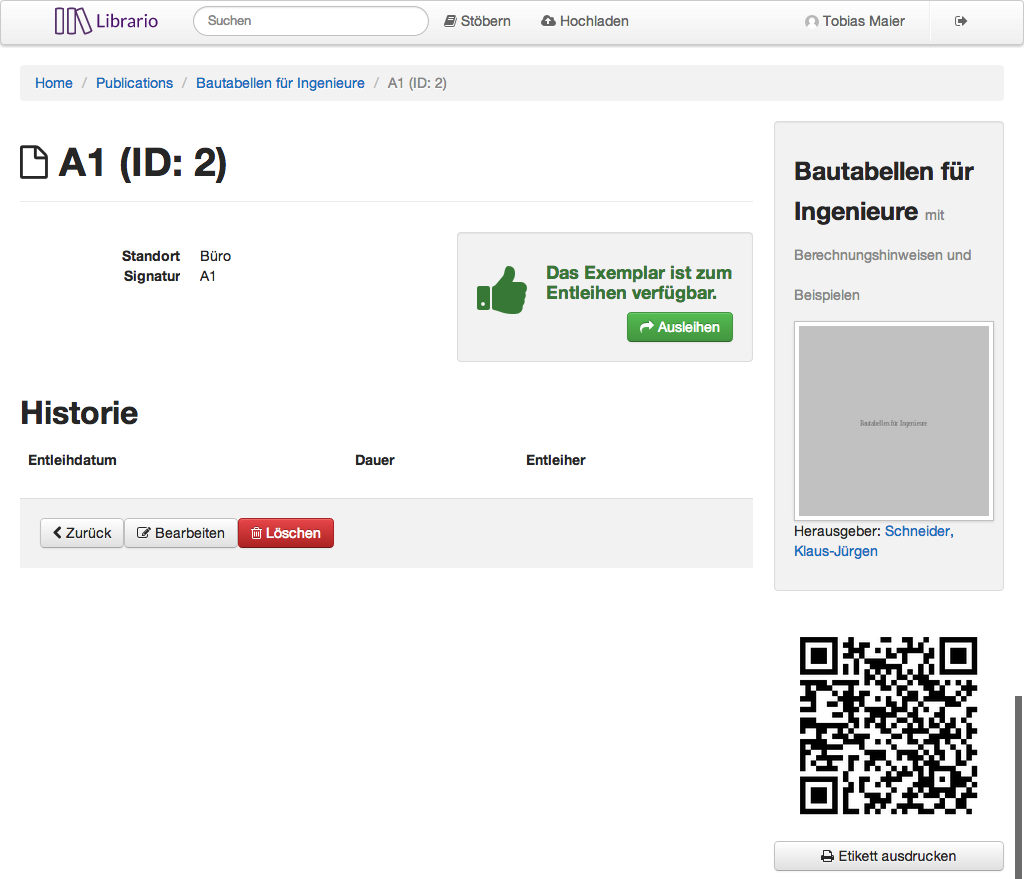Click the logout icon in navbar
The height and width of the screenshot is (879, 1024).
tap(961, 21)
